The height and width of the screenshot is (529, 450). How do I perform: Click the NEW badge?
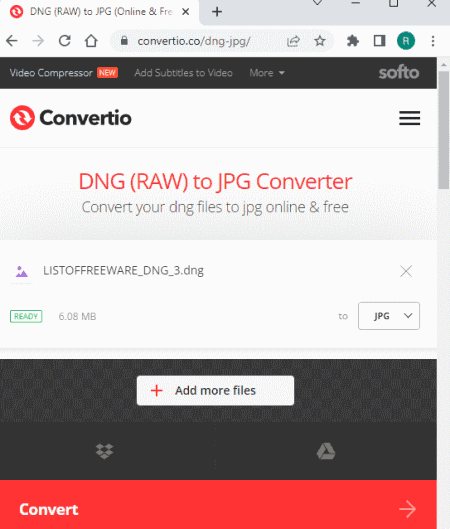[x=107, y=73]
